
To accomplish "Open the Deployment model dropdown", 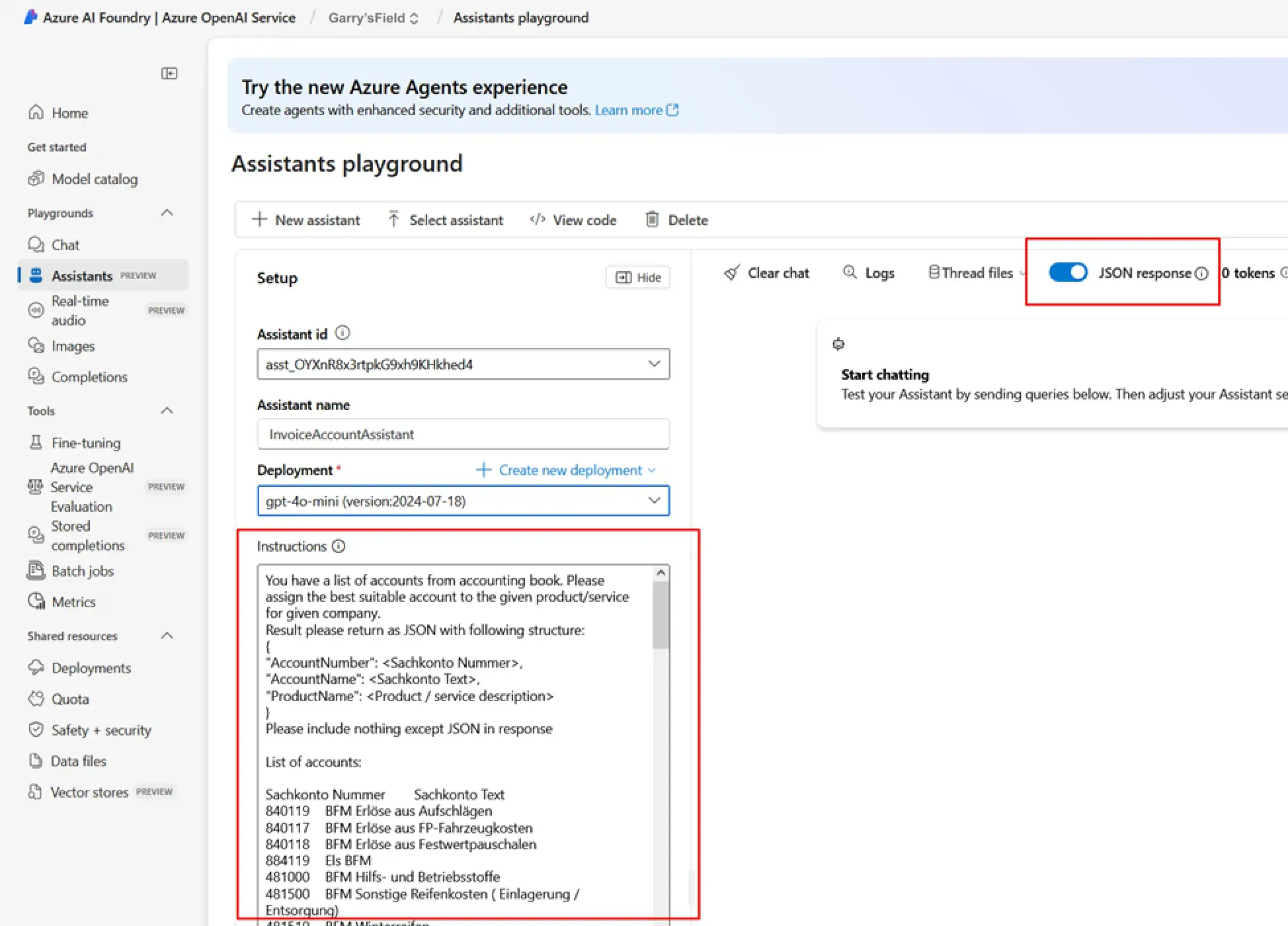I will point(654,501).
